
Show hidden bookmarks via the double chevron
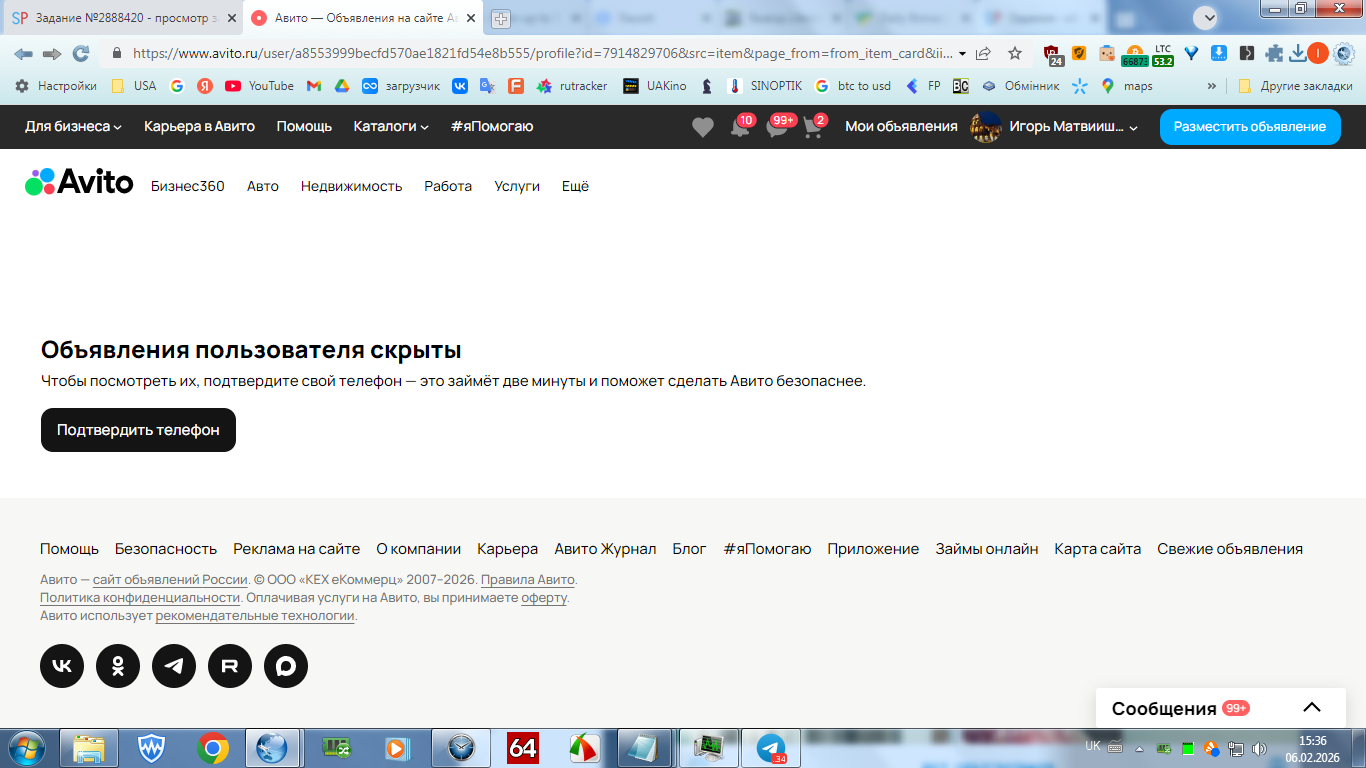(x=1212, y=86)
